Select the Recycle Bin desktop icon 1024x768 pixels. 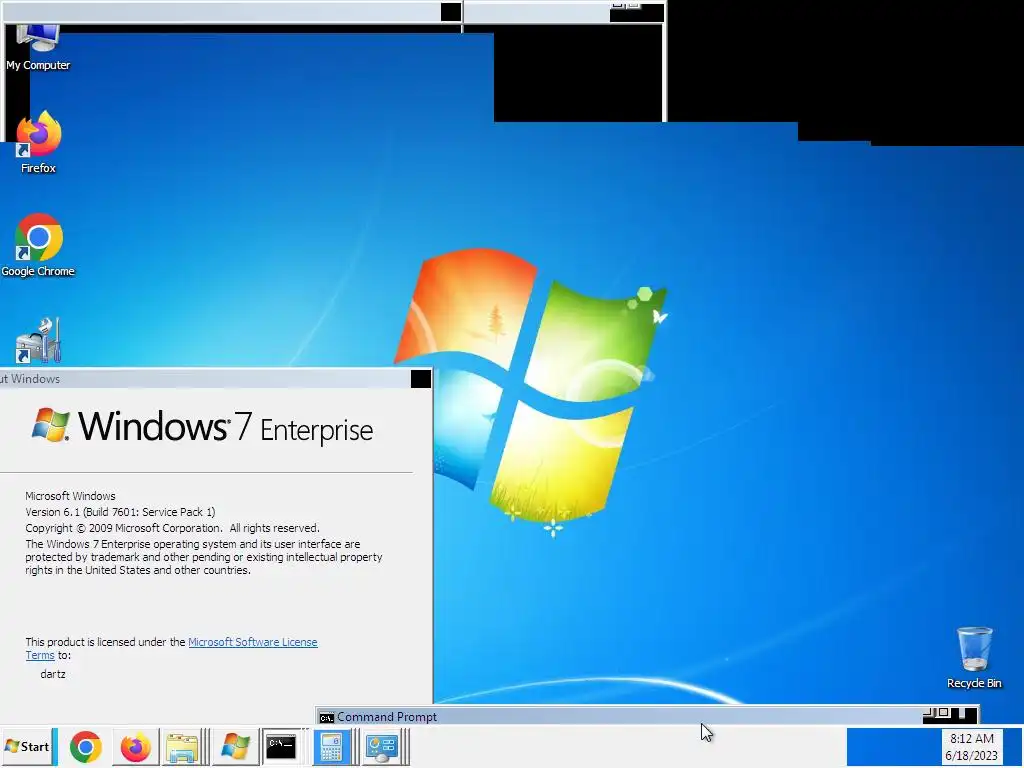(x=974, y=658)
